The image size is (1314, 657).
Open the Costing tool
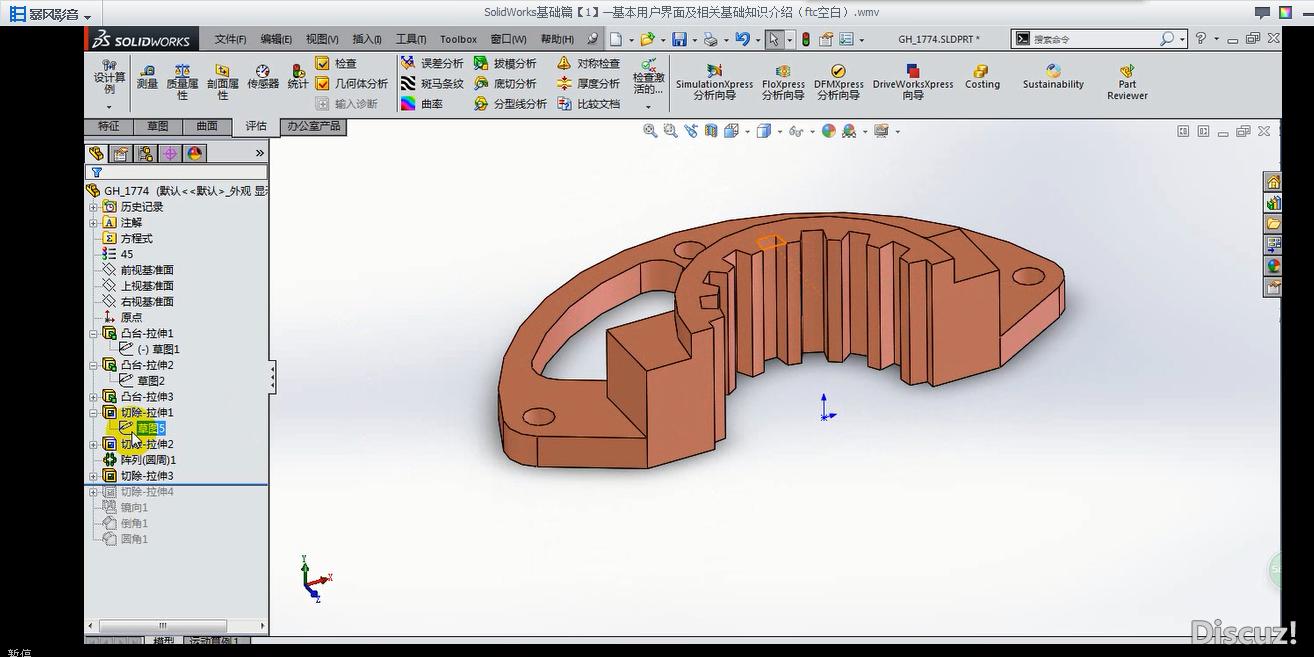pyautogui.click(x=982, y=77)
